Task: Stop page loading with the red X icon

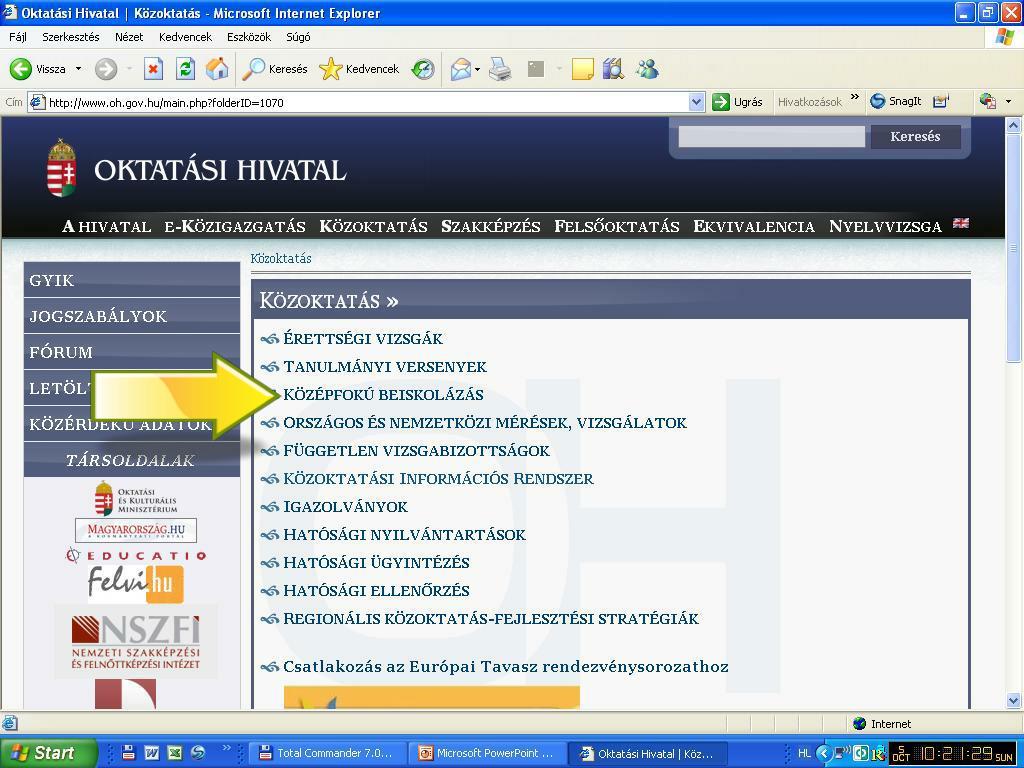Action: (x=153, y=69)
